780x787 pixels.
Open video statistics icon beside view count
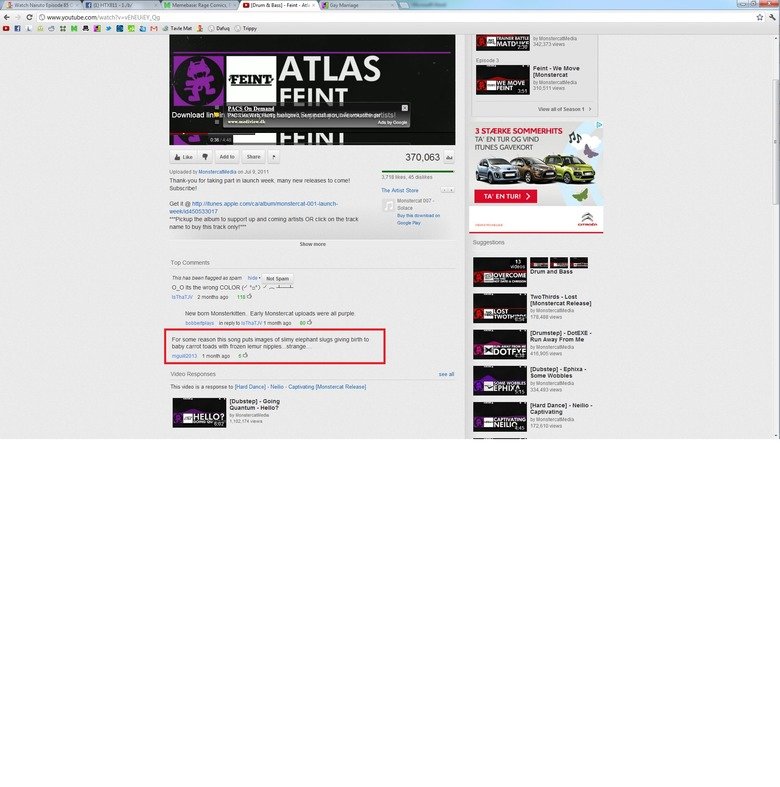(x=449, y=158)
